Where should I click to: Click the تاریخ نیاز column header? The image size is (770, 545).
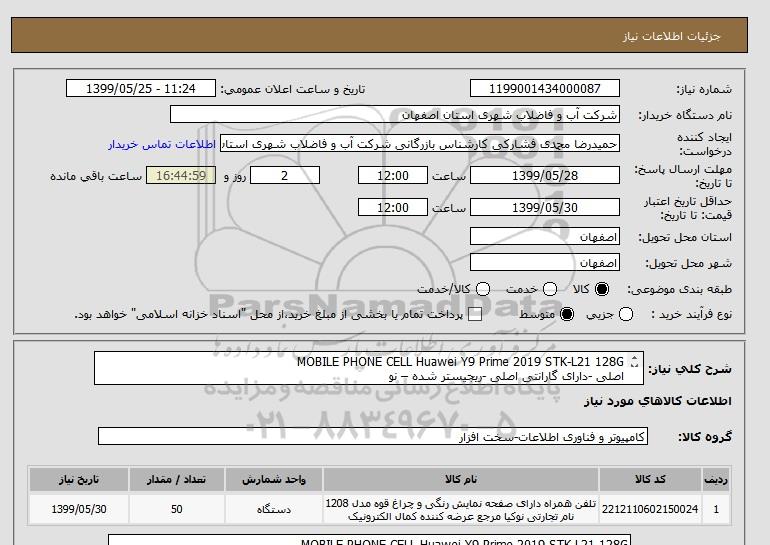[x=79, y=480]
